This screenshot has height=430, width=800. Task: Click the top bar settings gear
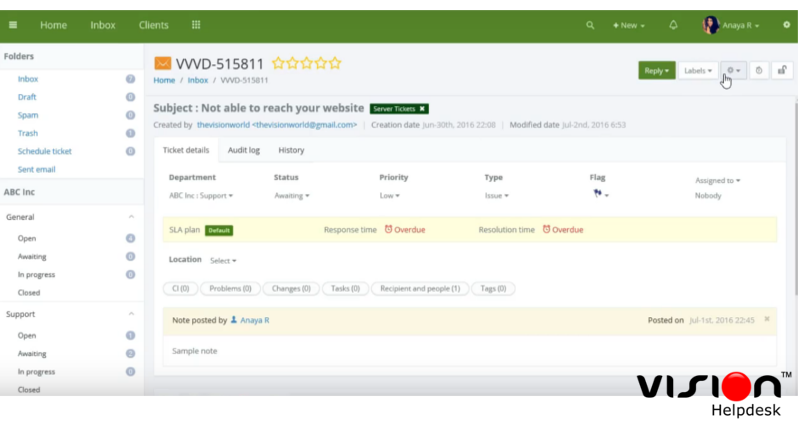click(786, 25)
